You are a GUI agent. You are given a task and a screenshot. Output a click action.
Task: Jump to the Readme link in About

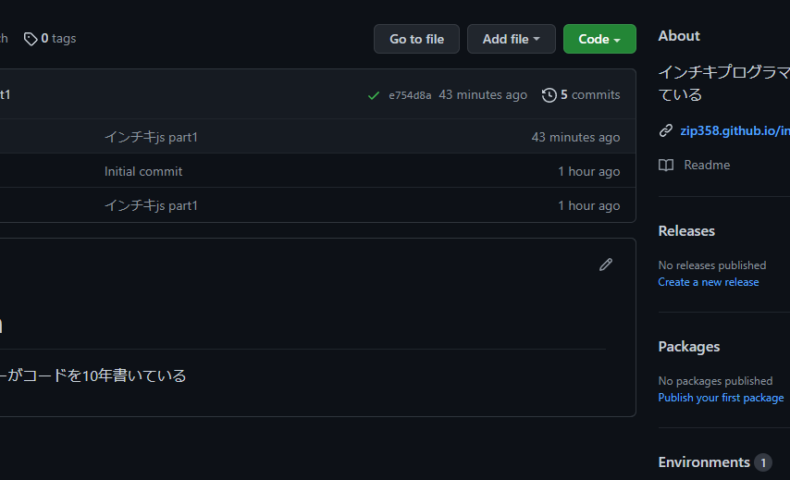(706, 165)
